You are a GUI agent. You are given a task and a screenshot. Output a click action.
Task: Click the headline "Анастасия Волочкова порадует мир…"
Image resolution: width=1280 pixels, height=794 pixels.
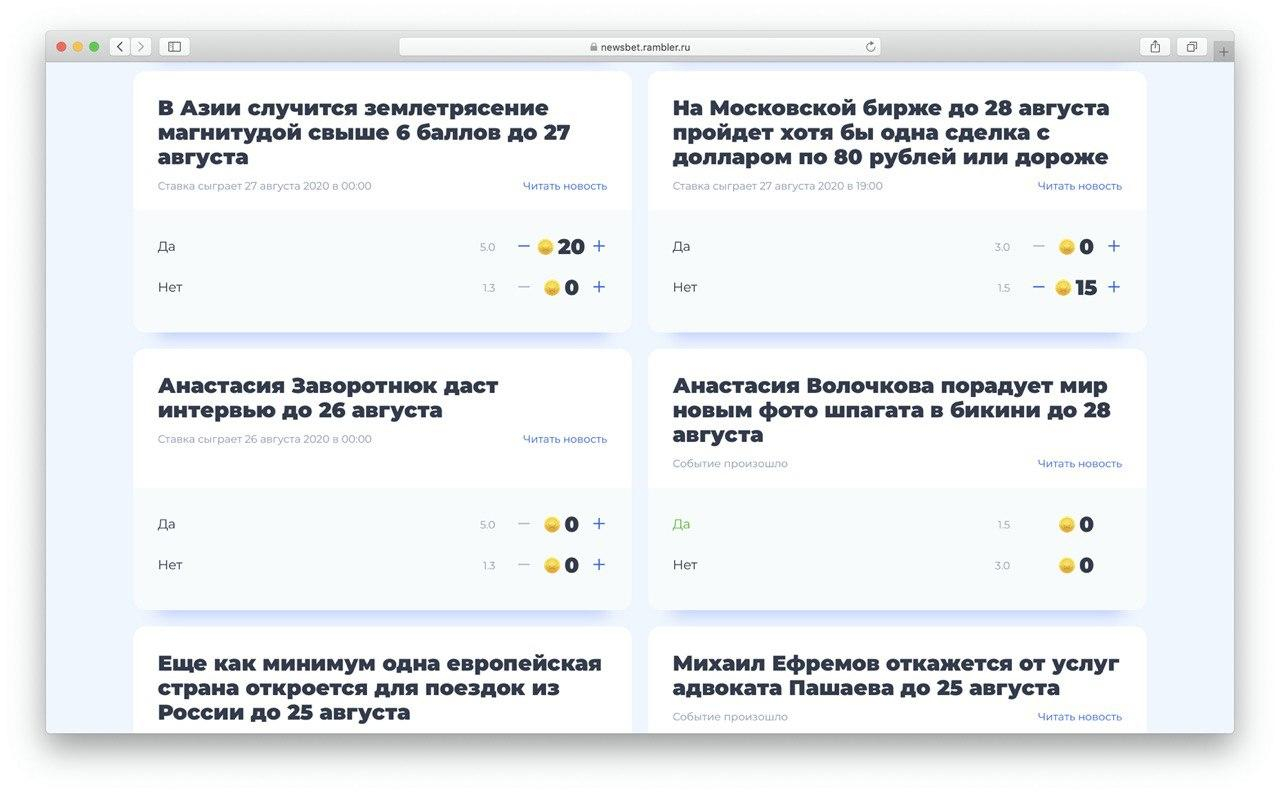pos(891,410)
